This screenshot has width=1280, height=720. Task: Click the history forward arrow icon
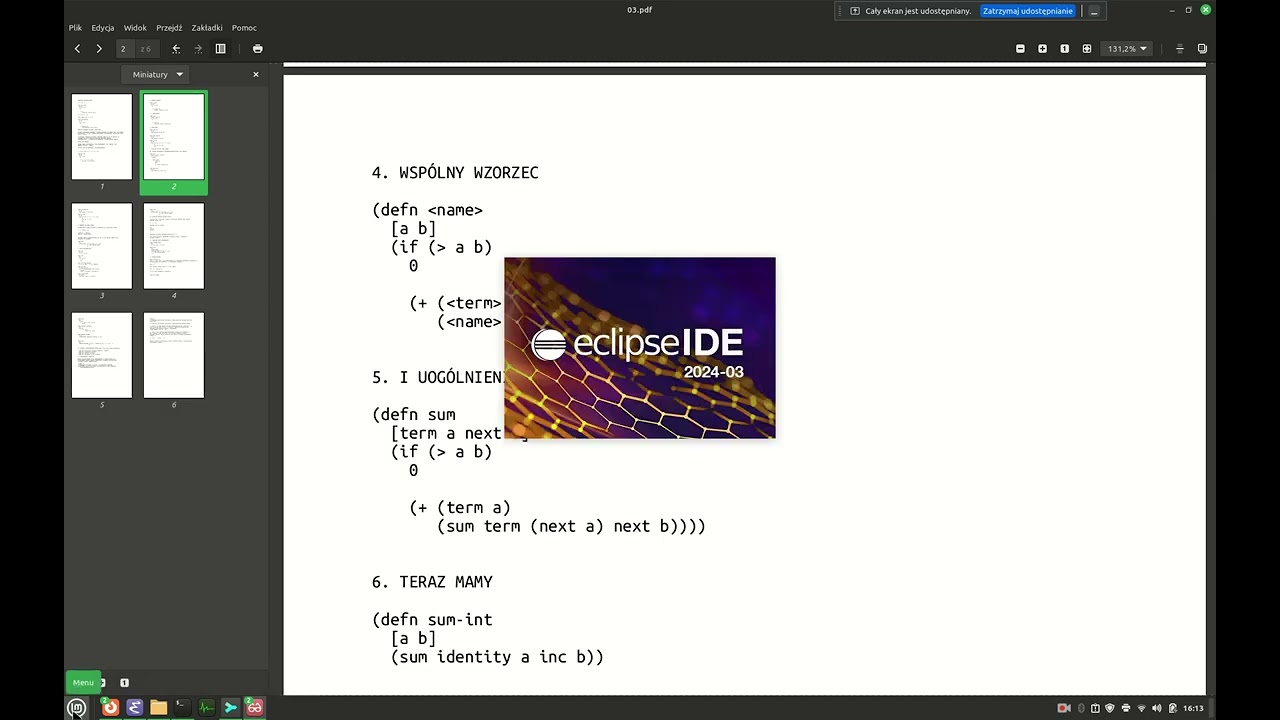click(x=198, y=48)
